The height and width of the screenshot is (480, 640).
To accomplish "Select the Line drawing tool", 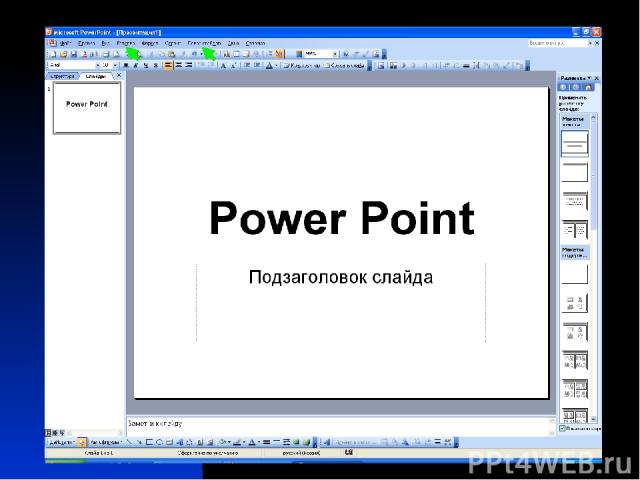I will click(129, 442).
